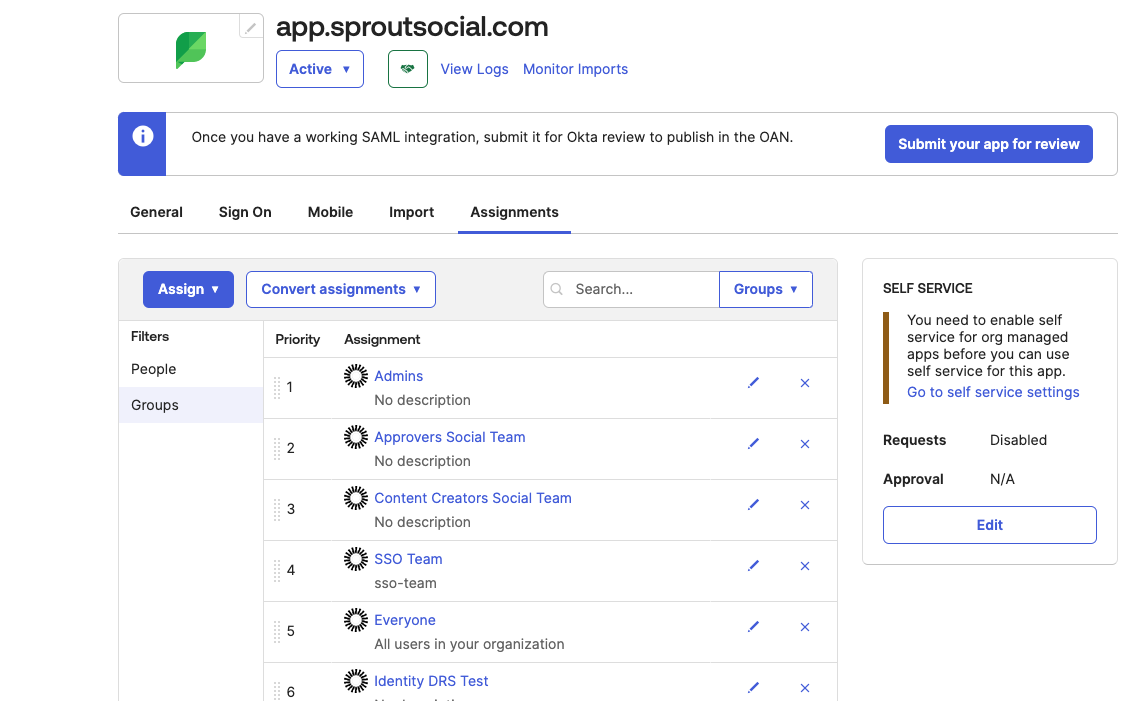Viewport: 1137px width, 701px height.
Task: Click the info icon in the banner
Action: click(143, 136)
